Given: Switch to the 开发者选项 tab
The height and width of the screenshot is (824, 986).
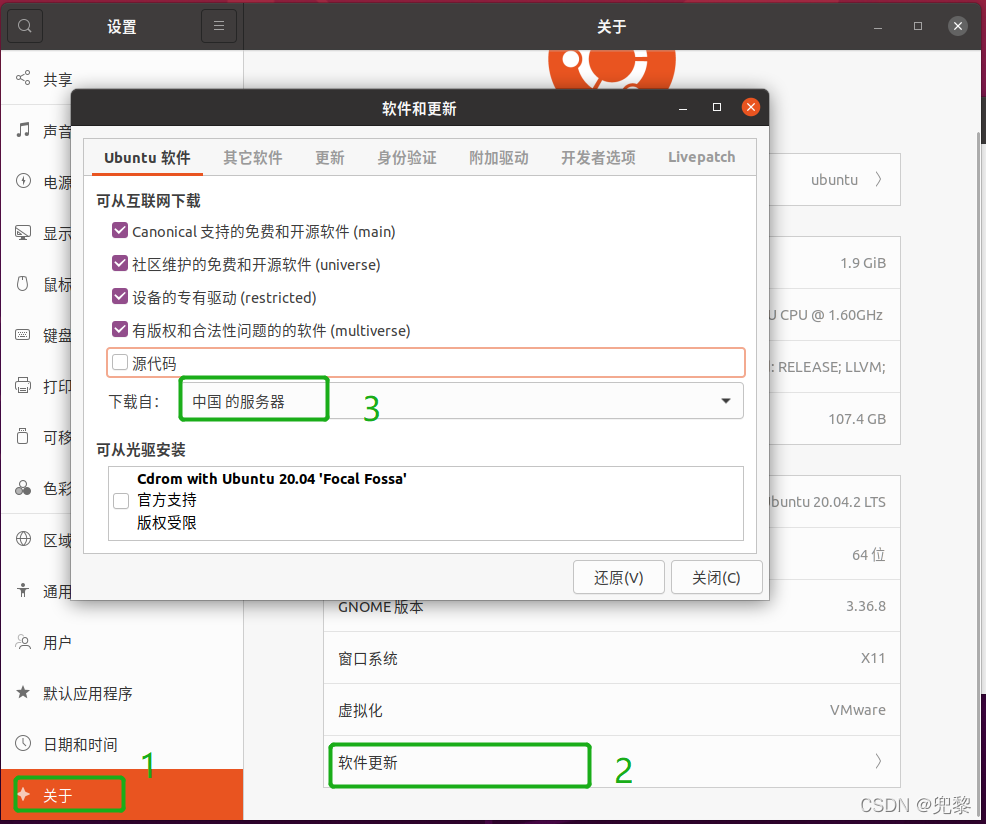Looking at the screenshot, I should tap(598, 157).
